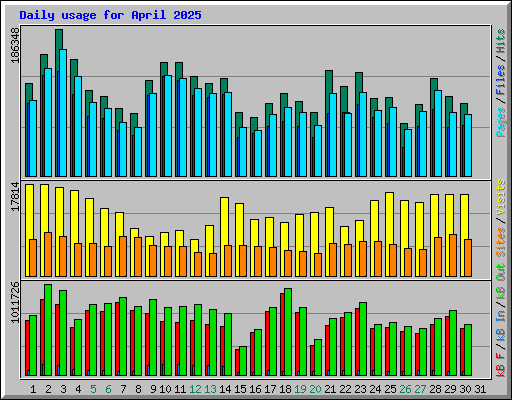Click day 23 on the x-axis
The width and height of the screenshot is (512, 400).
click(x=360, y=389)
